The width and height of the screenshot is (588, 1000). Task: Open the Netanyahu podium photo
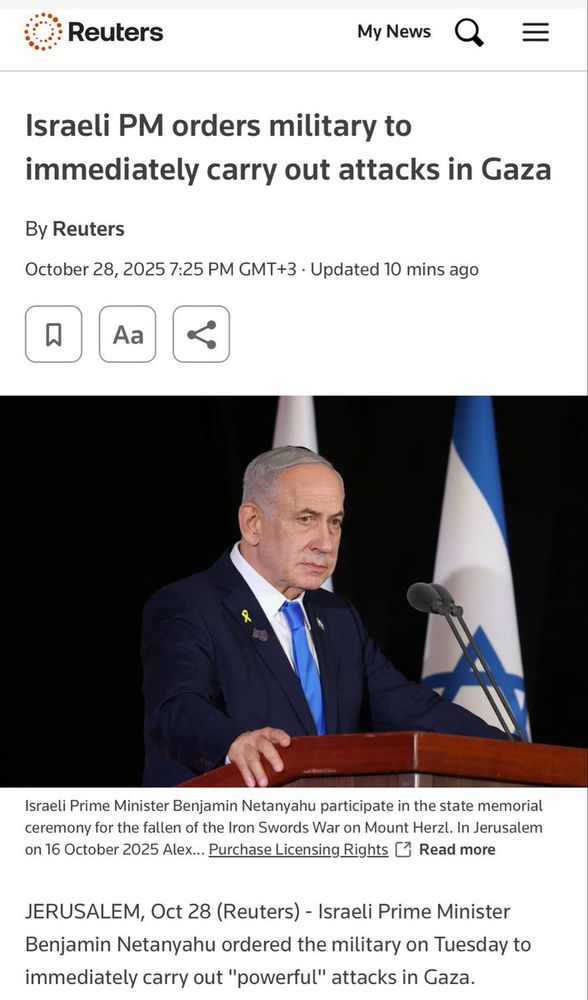click(x=294, y=591)
